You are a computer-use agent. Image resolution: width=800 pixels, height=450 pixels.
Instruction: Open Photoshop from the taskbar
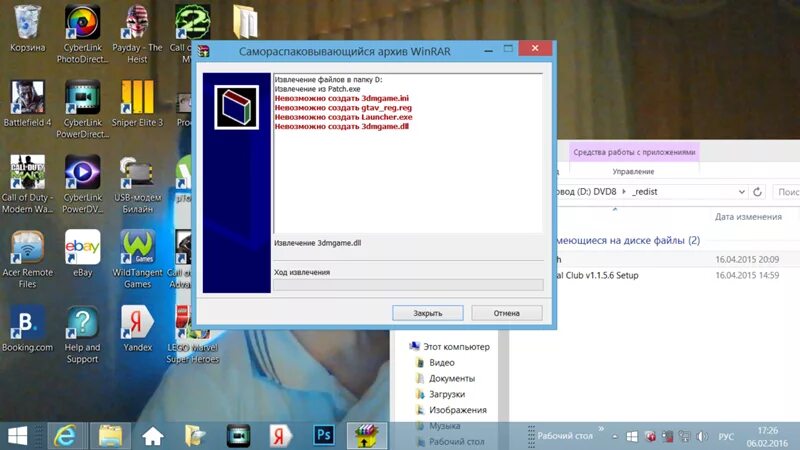[x=323, y=436]
